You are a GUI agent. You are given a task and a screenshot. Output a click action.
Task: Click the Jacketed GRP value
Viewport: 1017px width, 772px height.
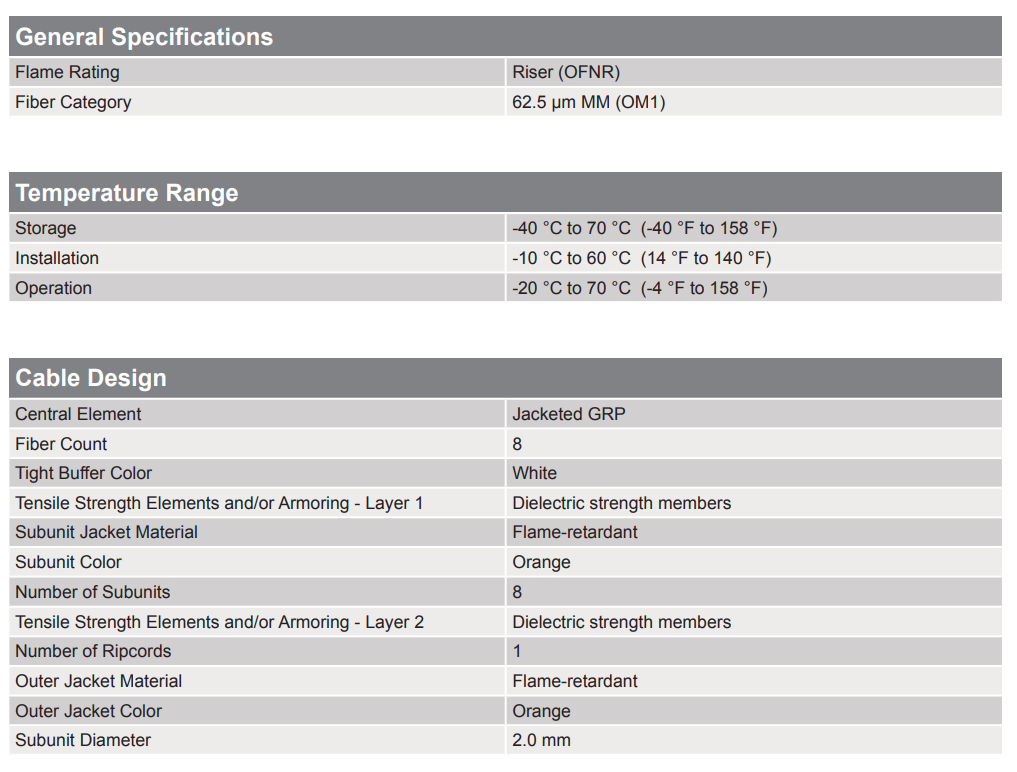click(x=568, y=414)
